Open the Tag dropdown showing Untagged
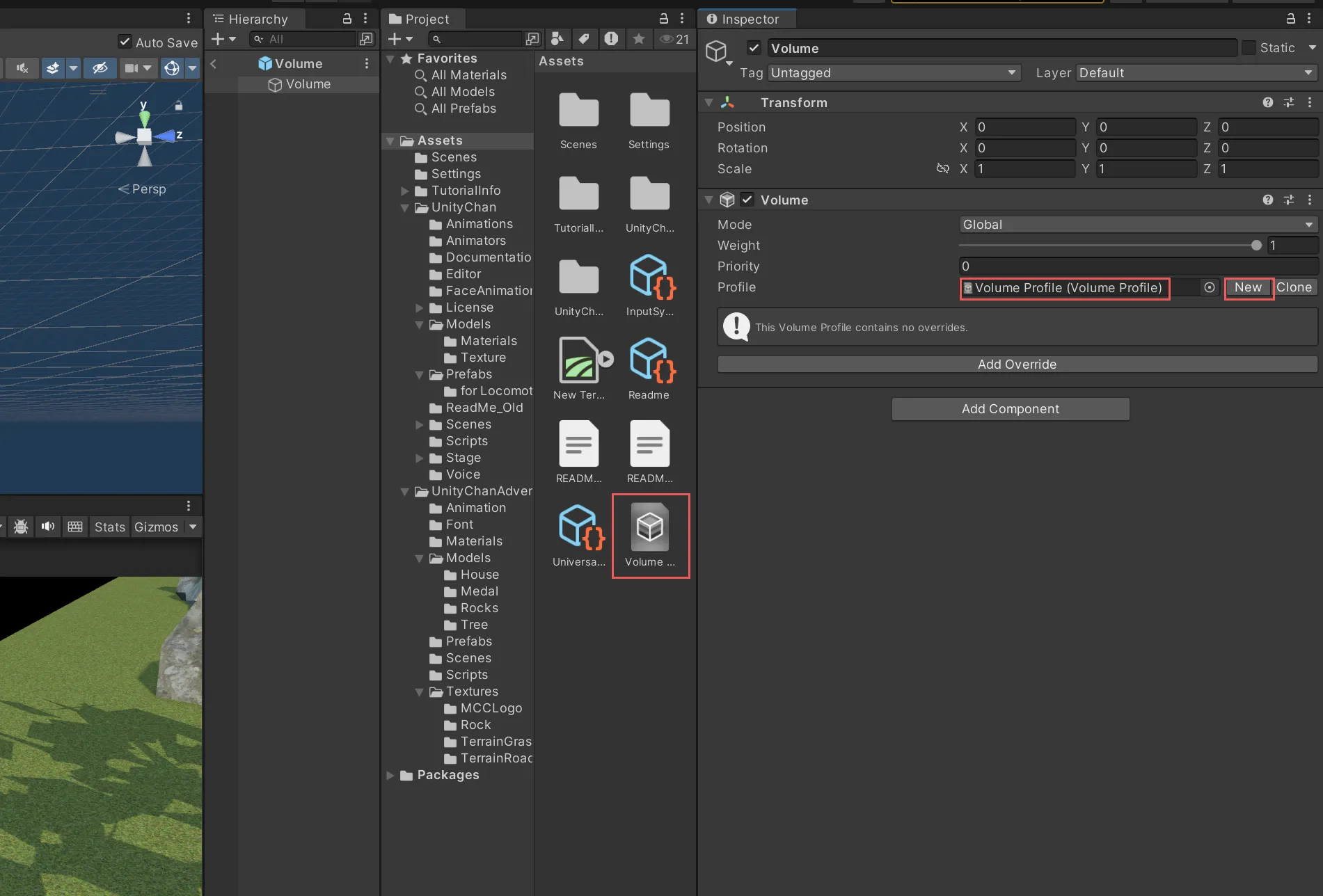Viewport: 1323px width, 896px height. pyautogui.click(x=894, y=73)
